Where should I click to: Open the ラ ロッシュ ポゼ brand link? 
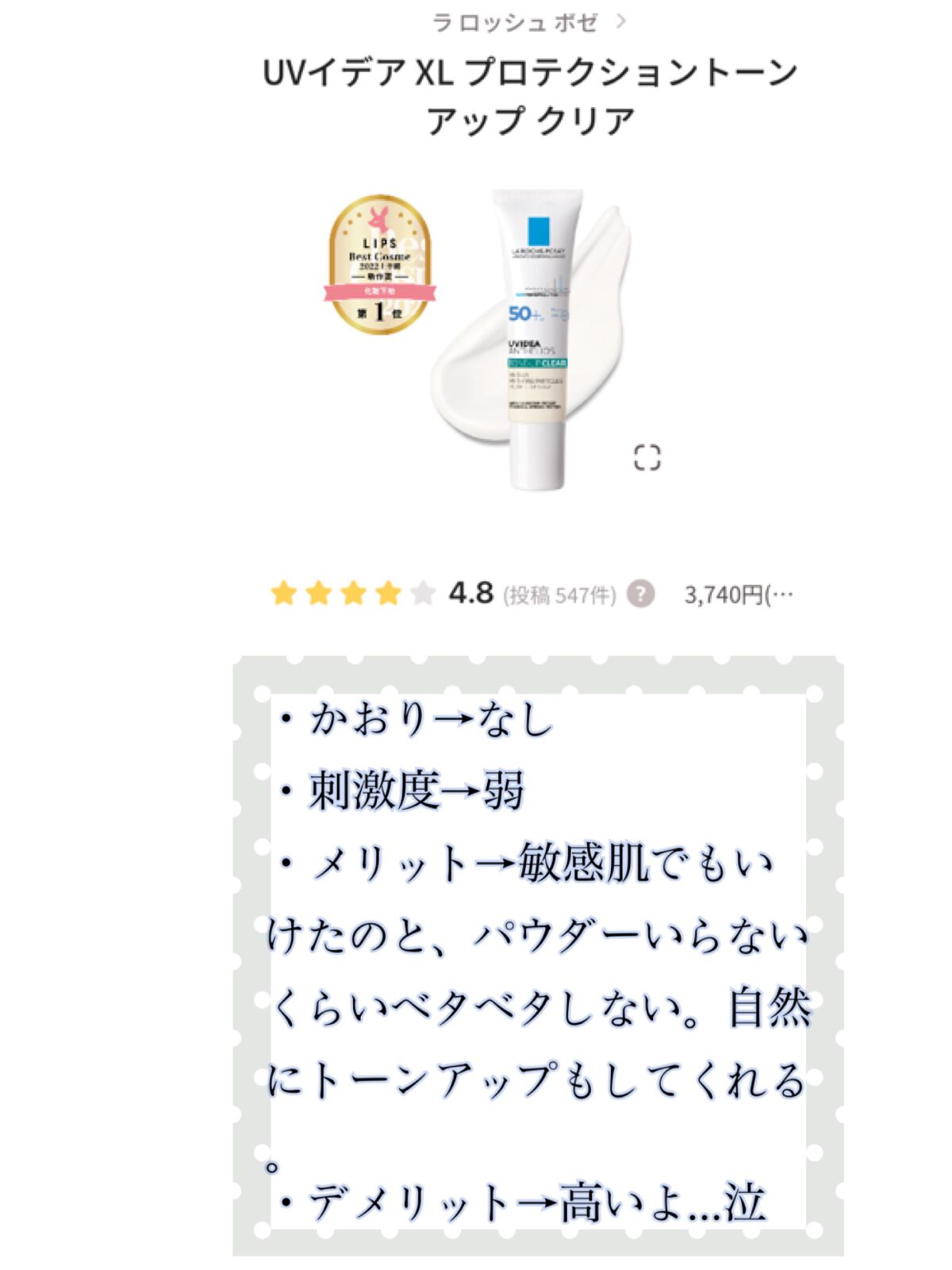click(x=514, y=22)
